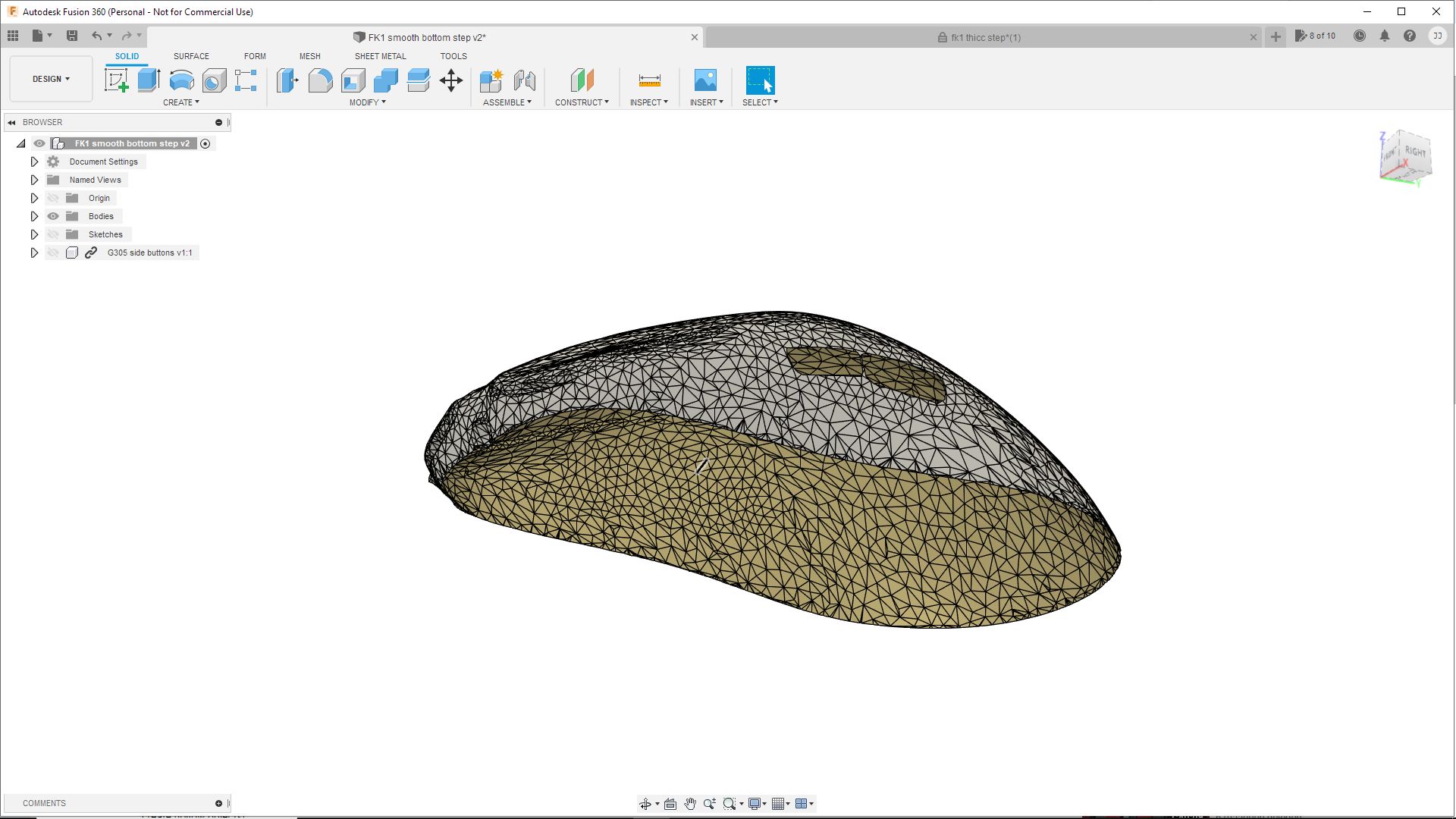
Task: Select the Move/Copy arrows icon
Action: tap(451, 80)
